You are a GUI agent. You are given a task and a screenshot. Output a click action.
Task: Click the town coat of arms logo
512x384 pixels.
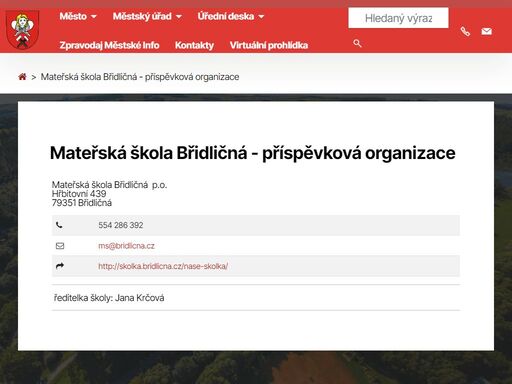[22, 30]
